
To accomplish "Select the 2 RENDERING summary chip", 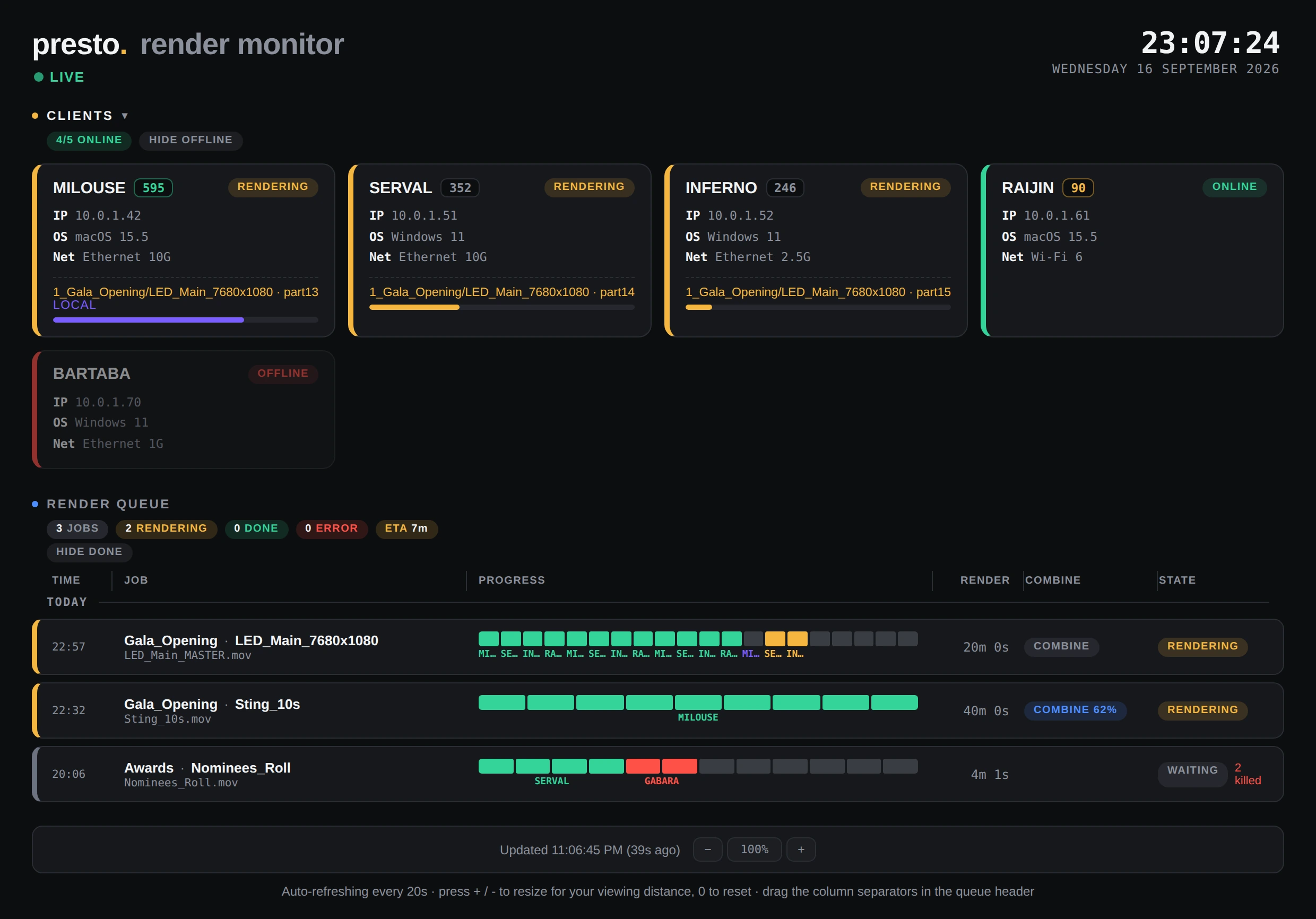I will coord(166,528).
